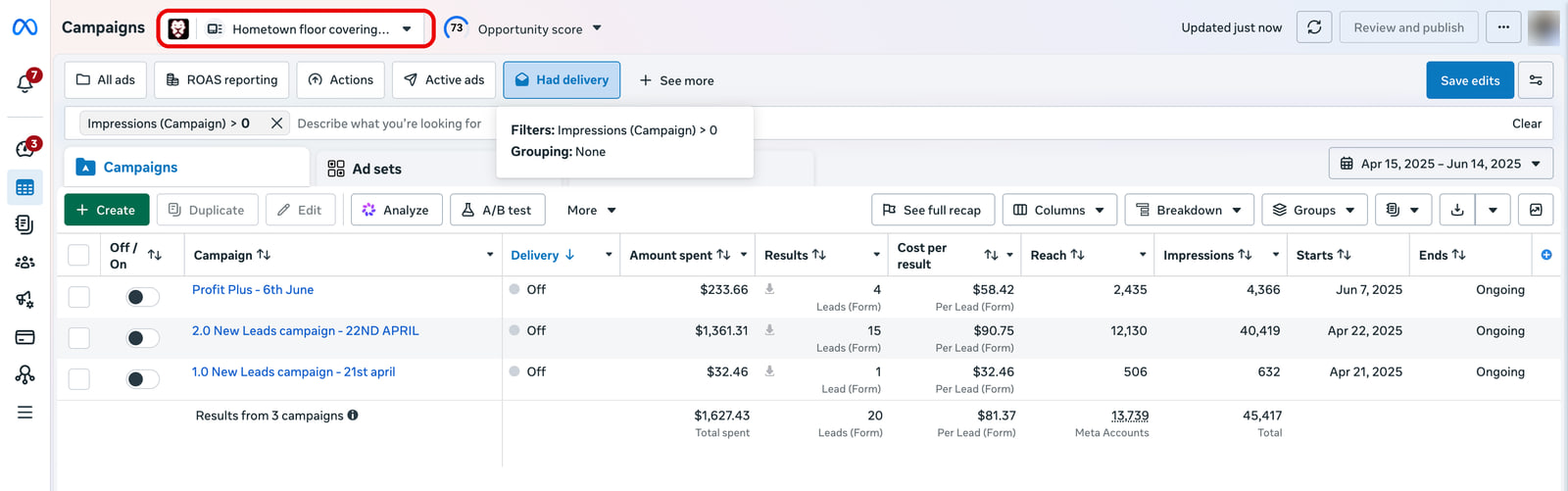The height and width of the screenshot is (491, 1568).
Task: Open the Breakdown dropdown
Action: pyautogui.click(x=1189, y=210)
